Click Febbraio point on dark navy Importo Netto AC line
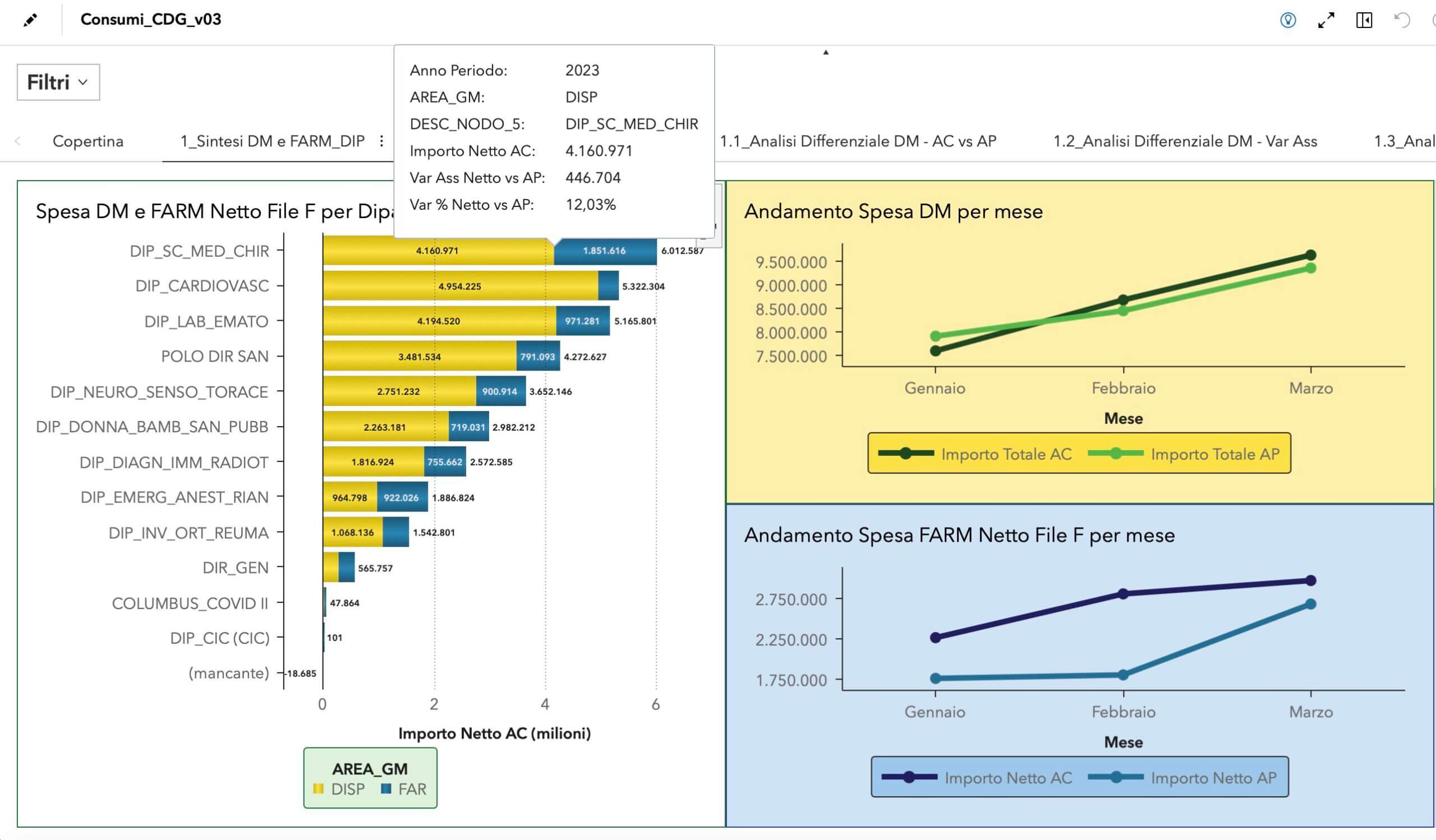The width and height of the screenshot is (1436, 840). 1123,594
